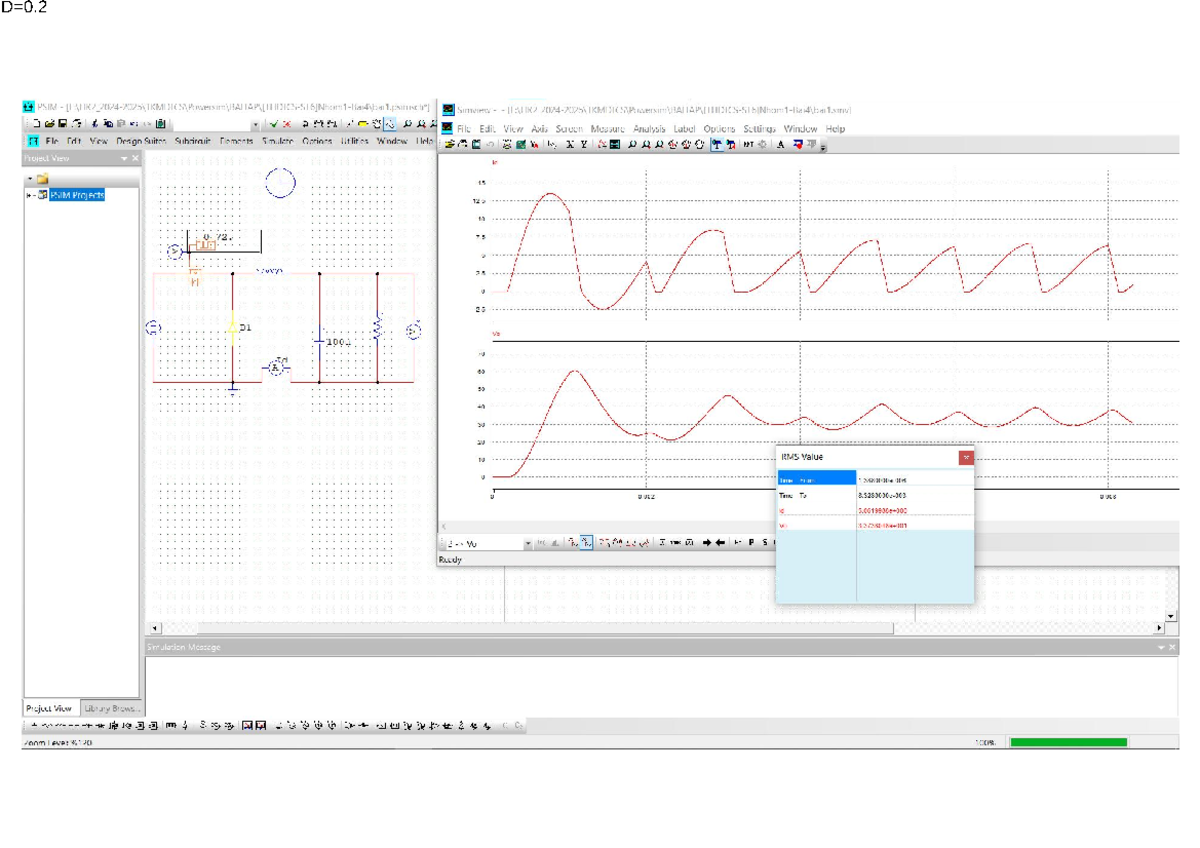The image size is (1200, 848).
Task: Click the Paste icon in PSIM toolbar
Action: coord(121,124)
